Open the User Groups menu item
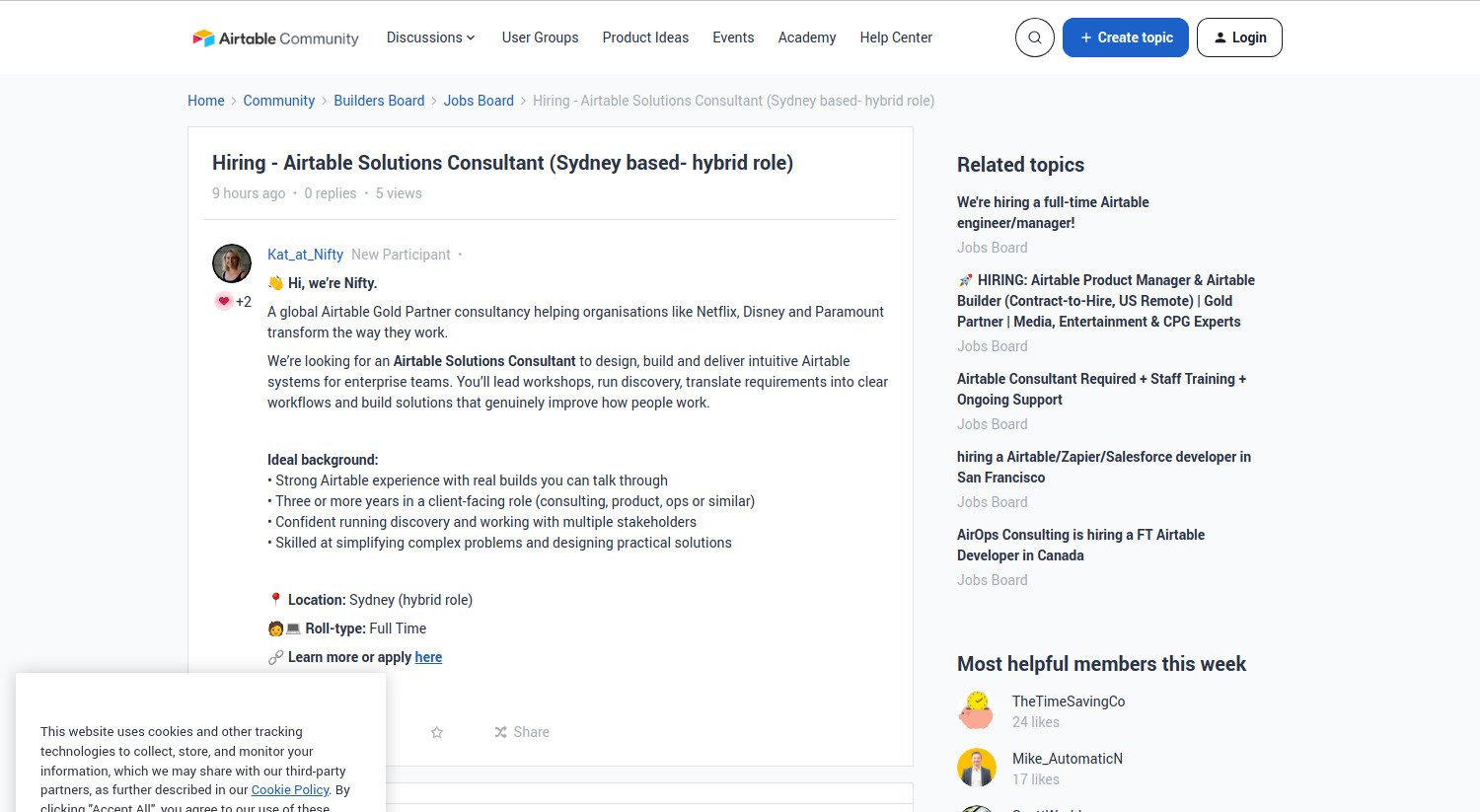The height and width of the screenshot is (812, 1480). click(540, 37)
